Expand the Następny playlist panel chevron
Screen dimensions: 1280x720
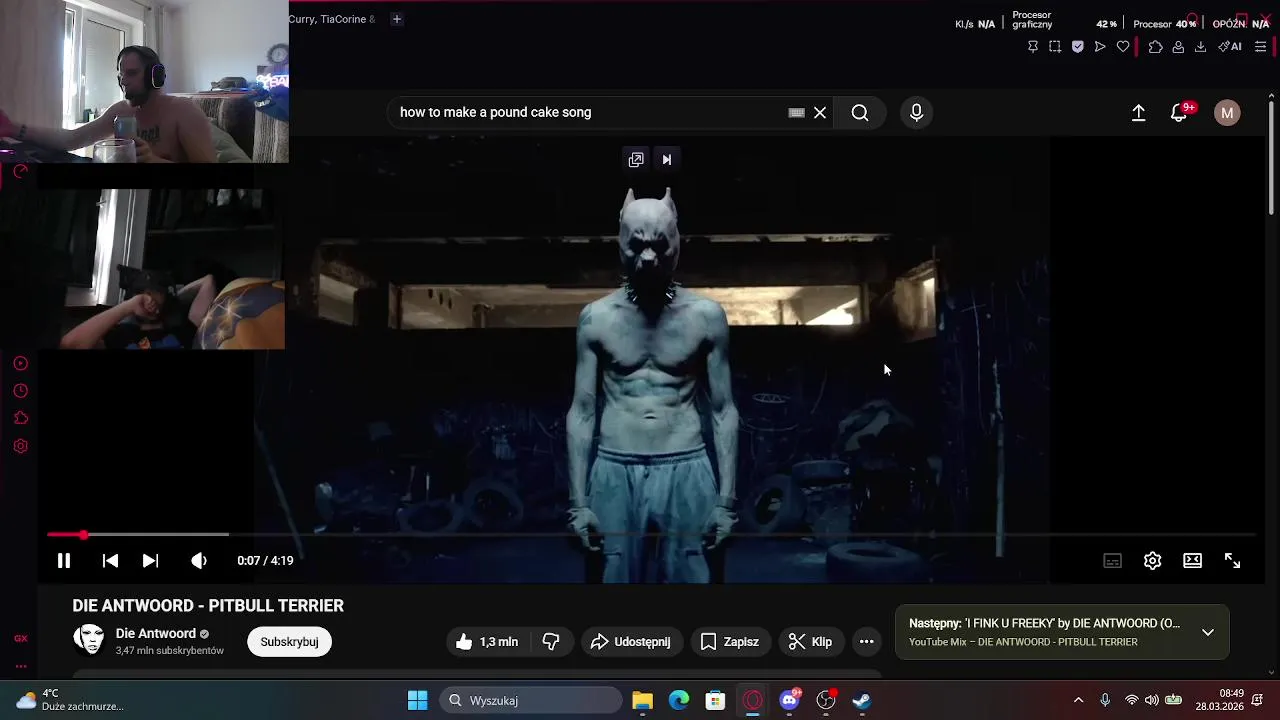point(1208,632)
